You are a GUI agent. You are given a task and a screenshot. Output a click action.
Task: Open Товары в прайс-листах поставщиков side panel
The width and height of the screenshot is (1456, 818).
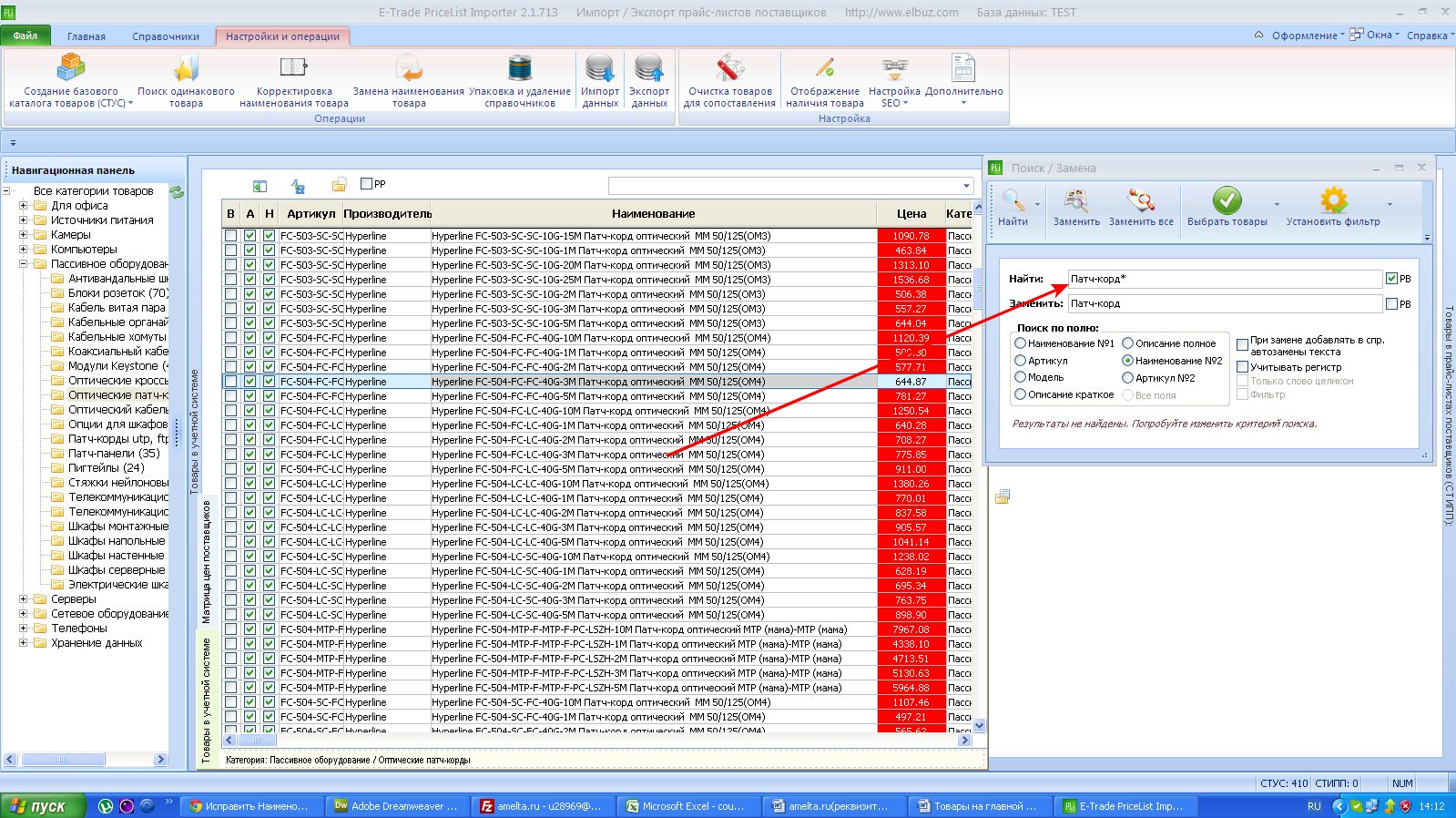coord(1449,414)
